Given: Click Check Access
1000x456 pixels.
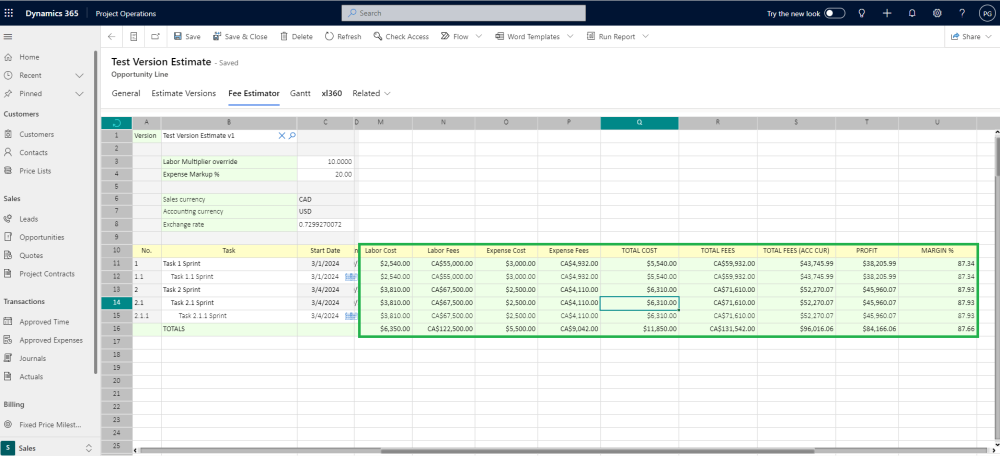Looking at the screenshot, I should 401,37.
